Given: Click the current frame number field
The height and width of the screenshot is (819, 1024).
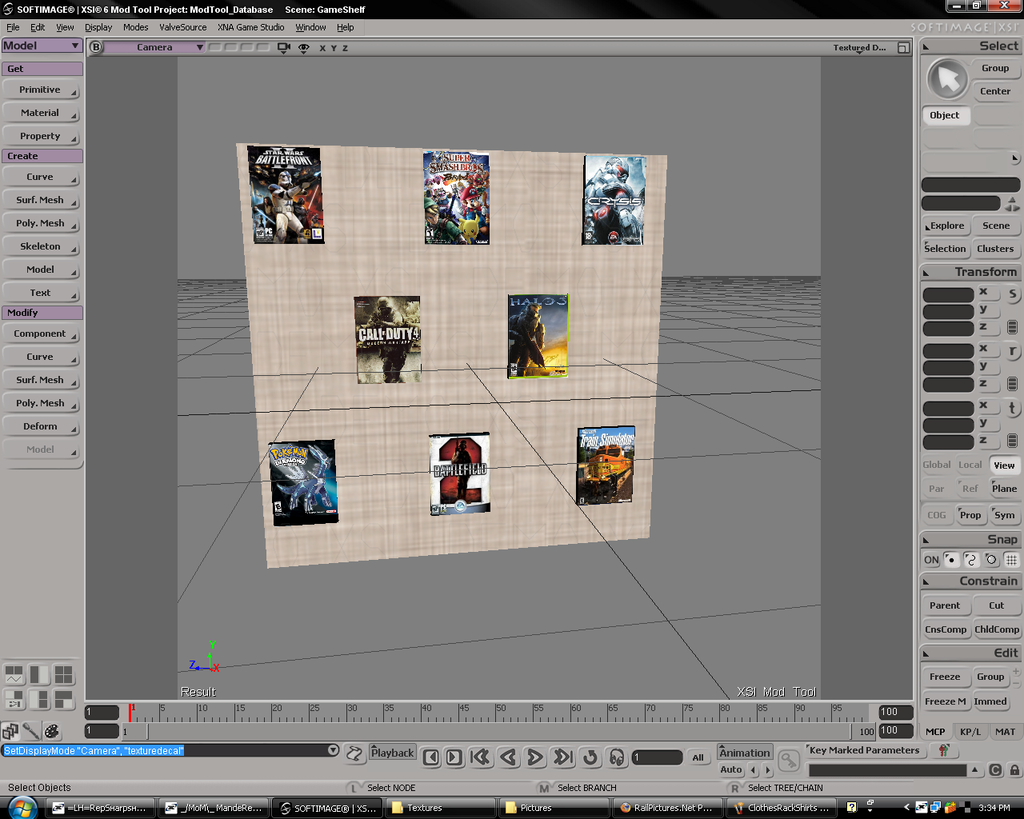Looking at the screenshot, I should [657, 758].
